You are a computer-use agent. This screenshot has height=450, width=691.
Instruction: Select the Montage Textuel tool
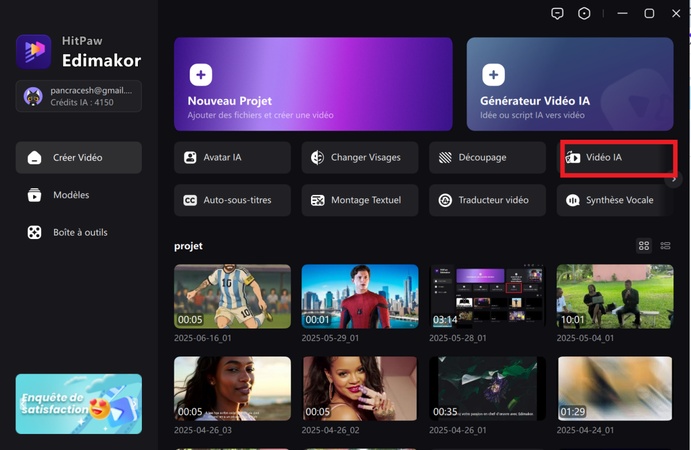tap(359, 200)
